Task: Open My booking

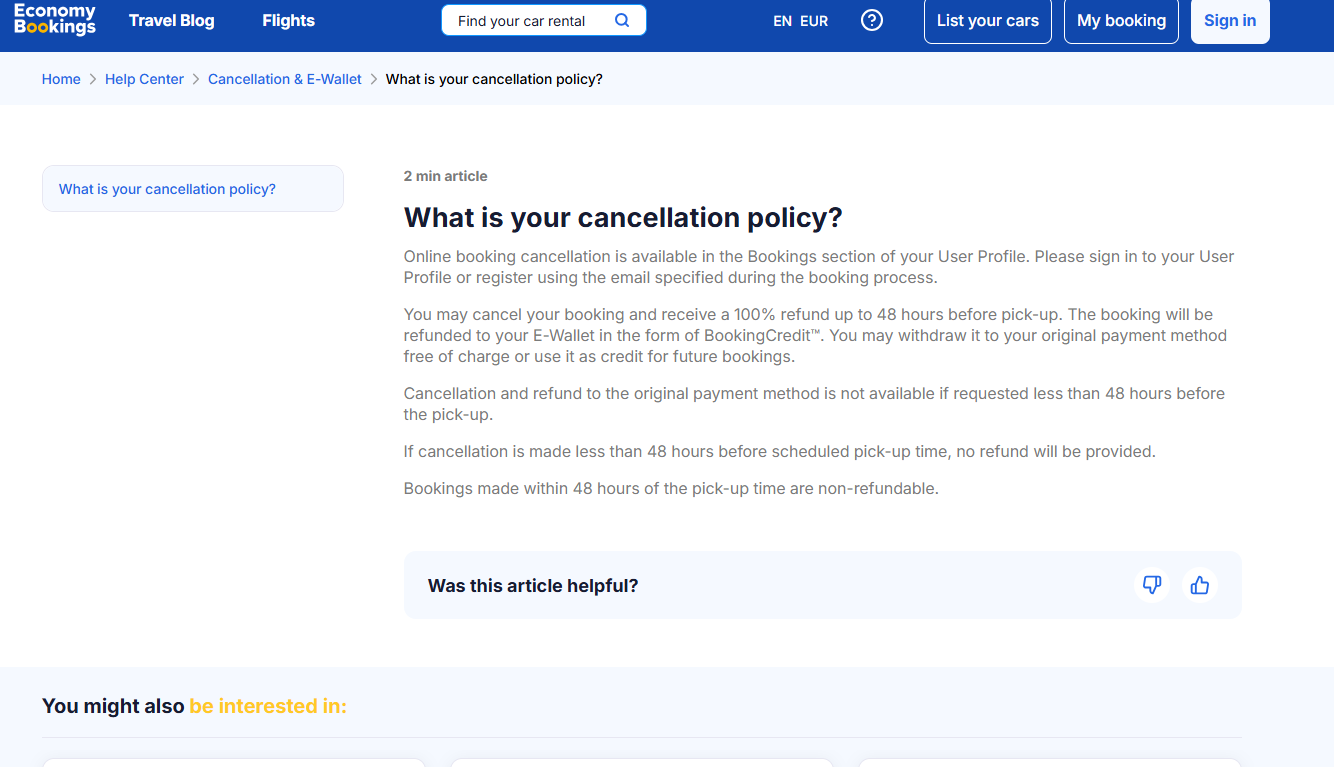Action: [x=1121, y=21]
